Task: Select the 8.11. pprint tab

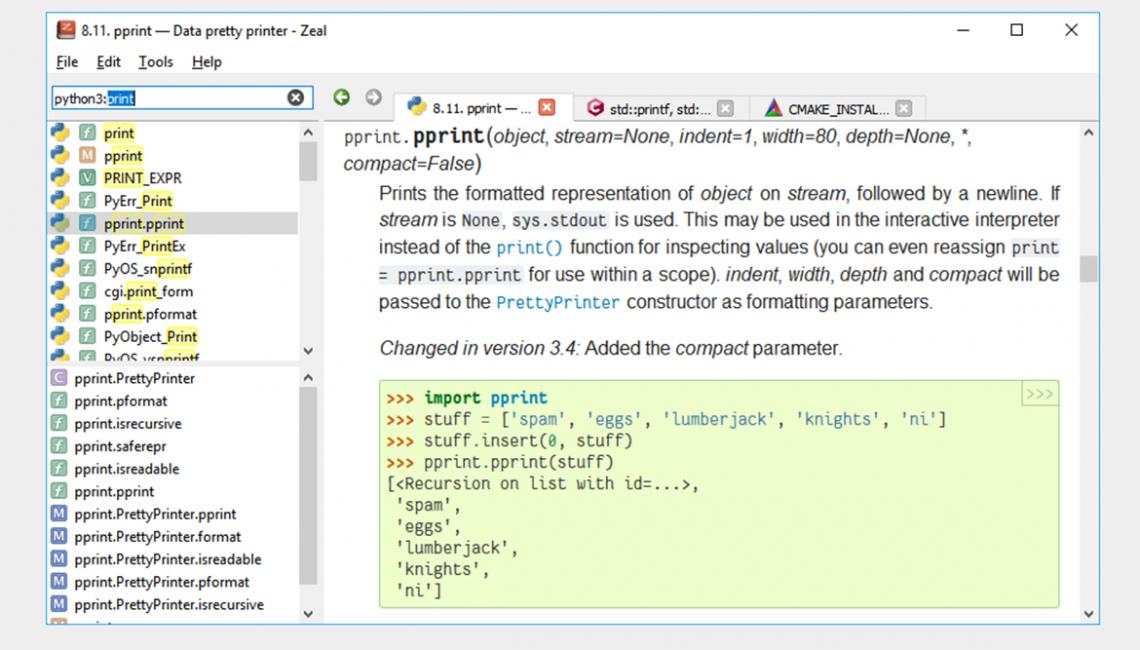Action: coord(481,108)
